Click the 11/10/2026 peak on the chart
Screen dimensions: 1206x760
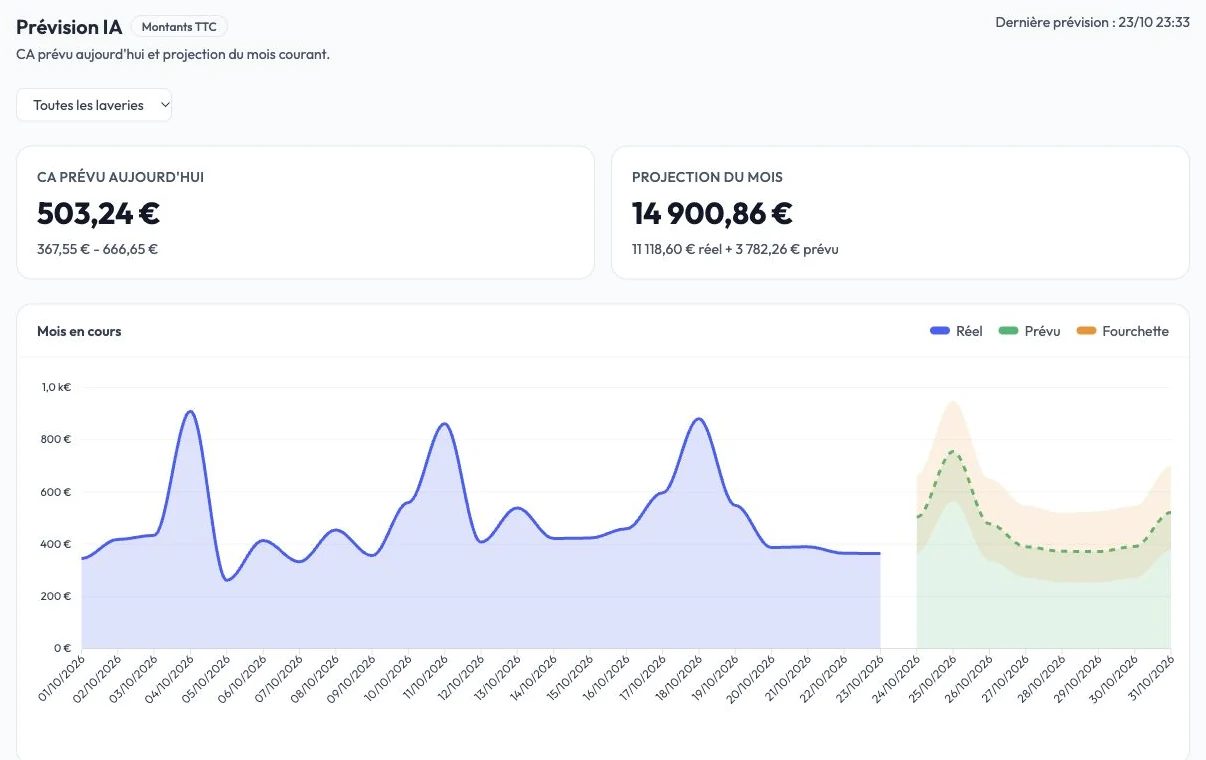pyautogui.click(x=444, y=424)
